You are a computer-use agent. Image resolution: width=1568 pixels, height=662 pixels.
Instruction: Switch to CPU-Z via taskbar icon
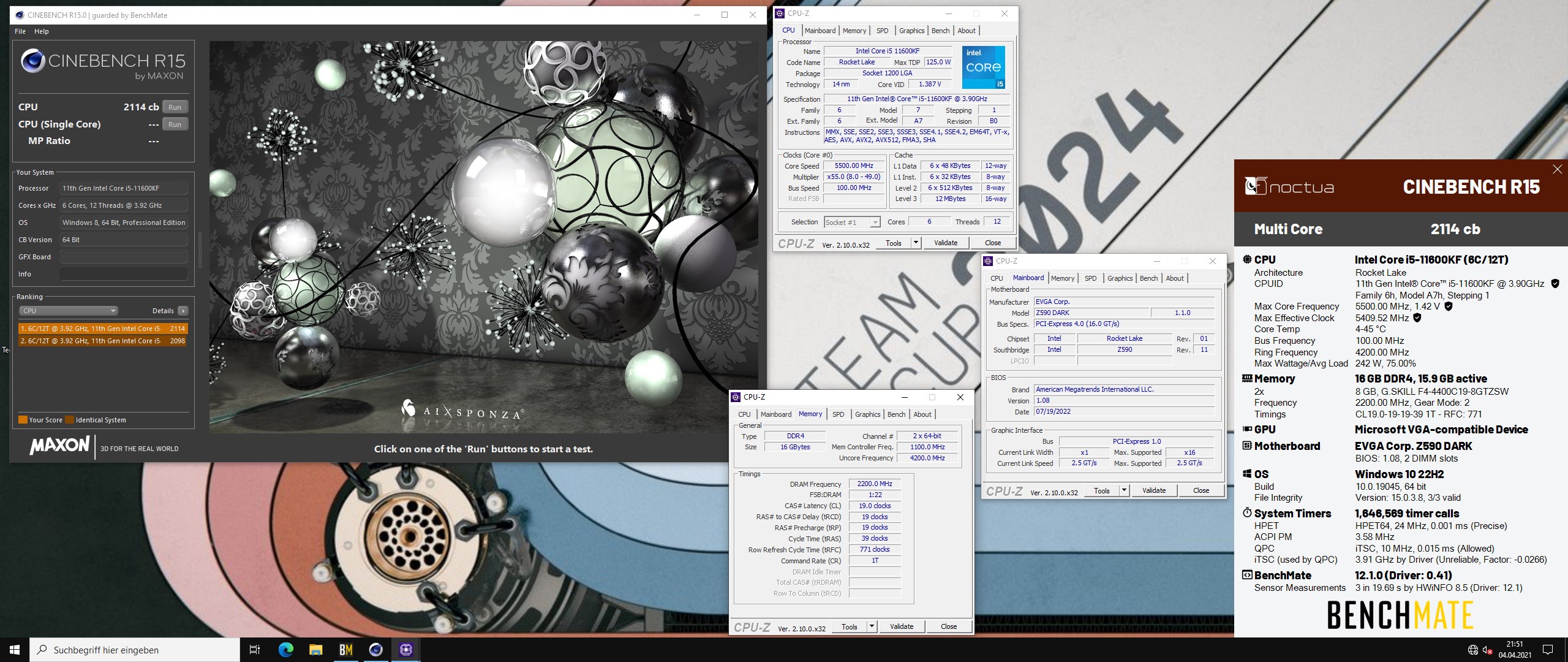[x=405, y=650]
